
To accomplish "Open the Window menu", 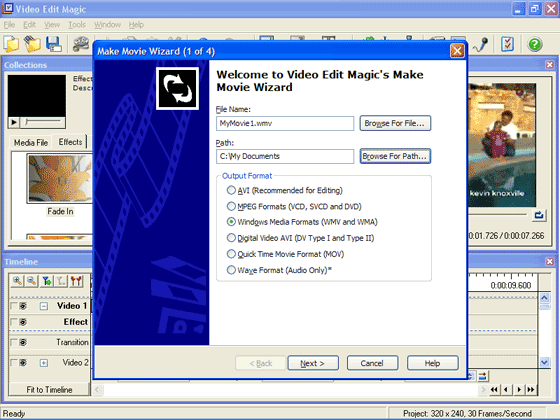I will click(x=107, y=25).
